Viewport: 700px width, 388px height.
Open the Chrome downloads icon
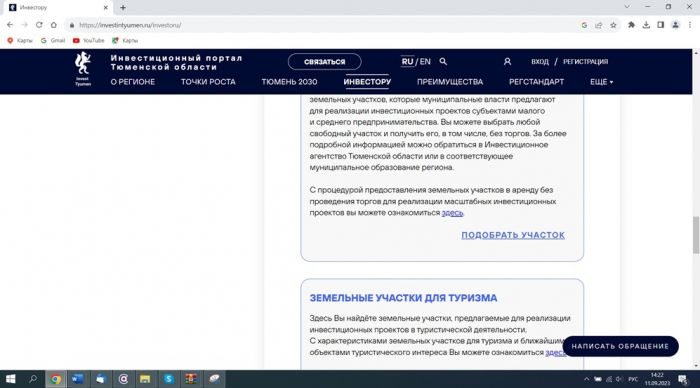click(646, 25)
